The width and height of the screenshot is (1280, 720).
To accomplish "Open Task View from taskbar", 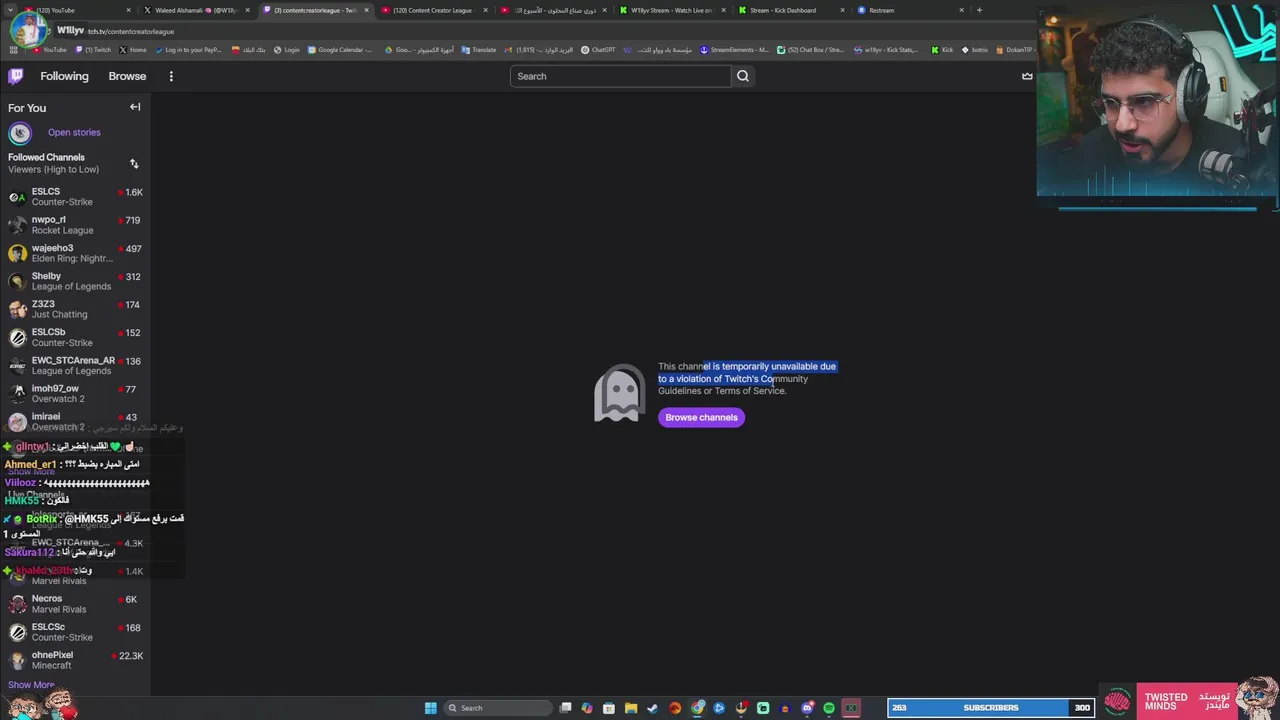I will tap(565, 708).
